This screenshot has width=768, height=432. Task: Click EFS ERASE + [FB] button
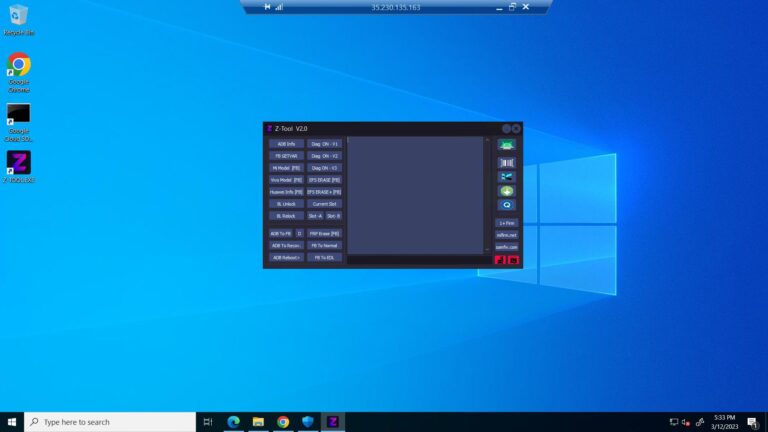pyautogui.click(x=324, y=192)
